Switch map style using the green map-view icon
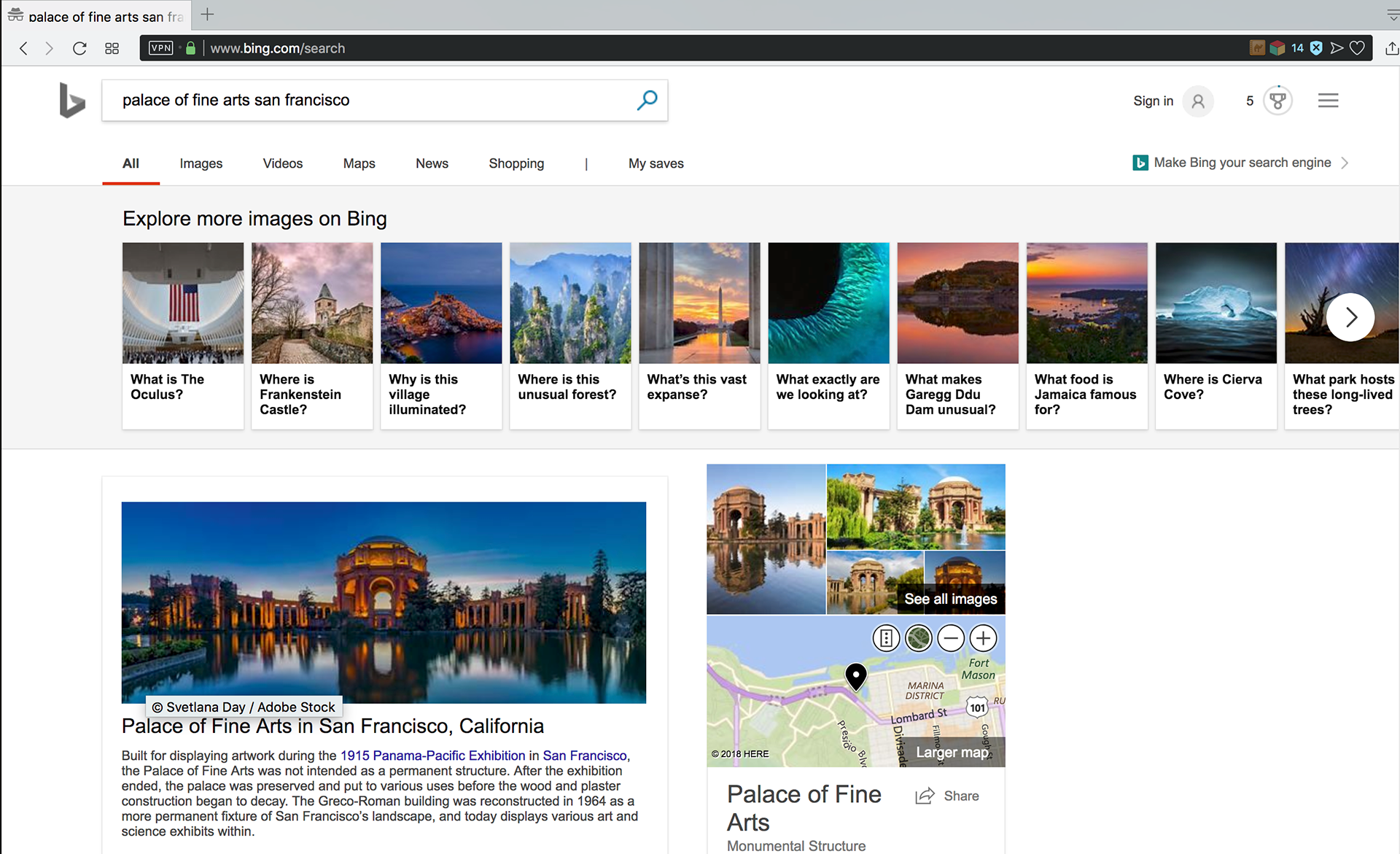This screenshot has width=1400, height=854. click(918, 637)
